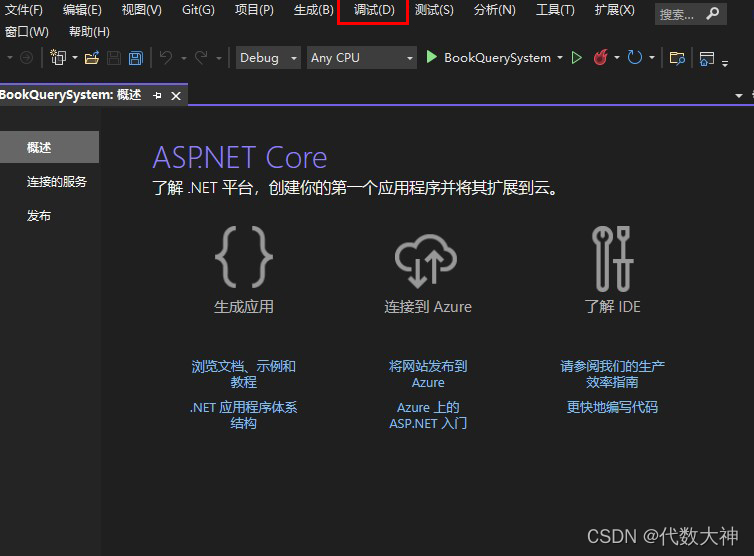The image size is (754, 556).
Task: Open the 项目(P) menu
Action: coord(254,10)
